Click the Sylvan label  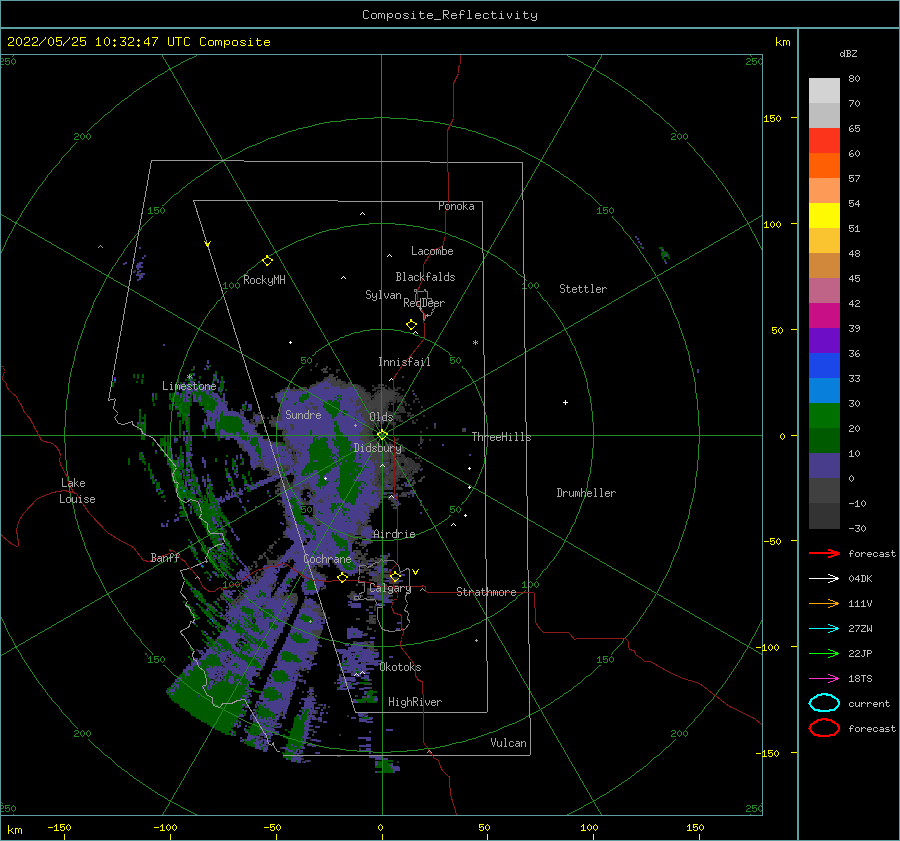pos(383,295)
